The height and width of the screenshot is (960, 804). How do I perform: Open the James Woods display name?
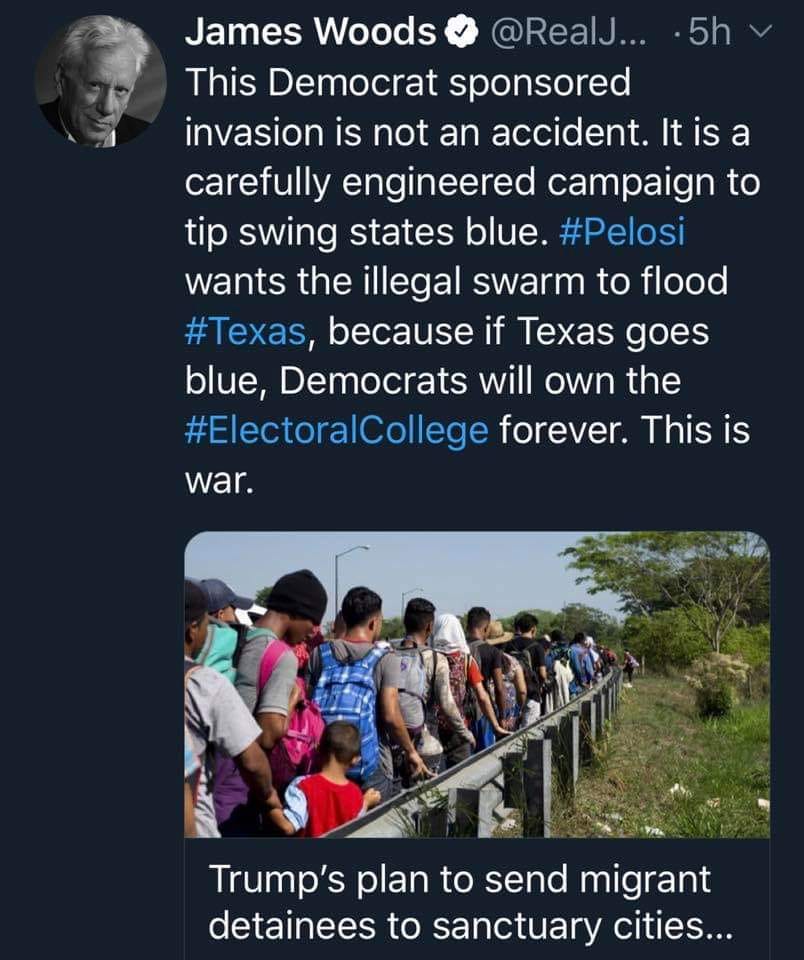(x=310, y=33)
